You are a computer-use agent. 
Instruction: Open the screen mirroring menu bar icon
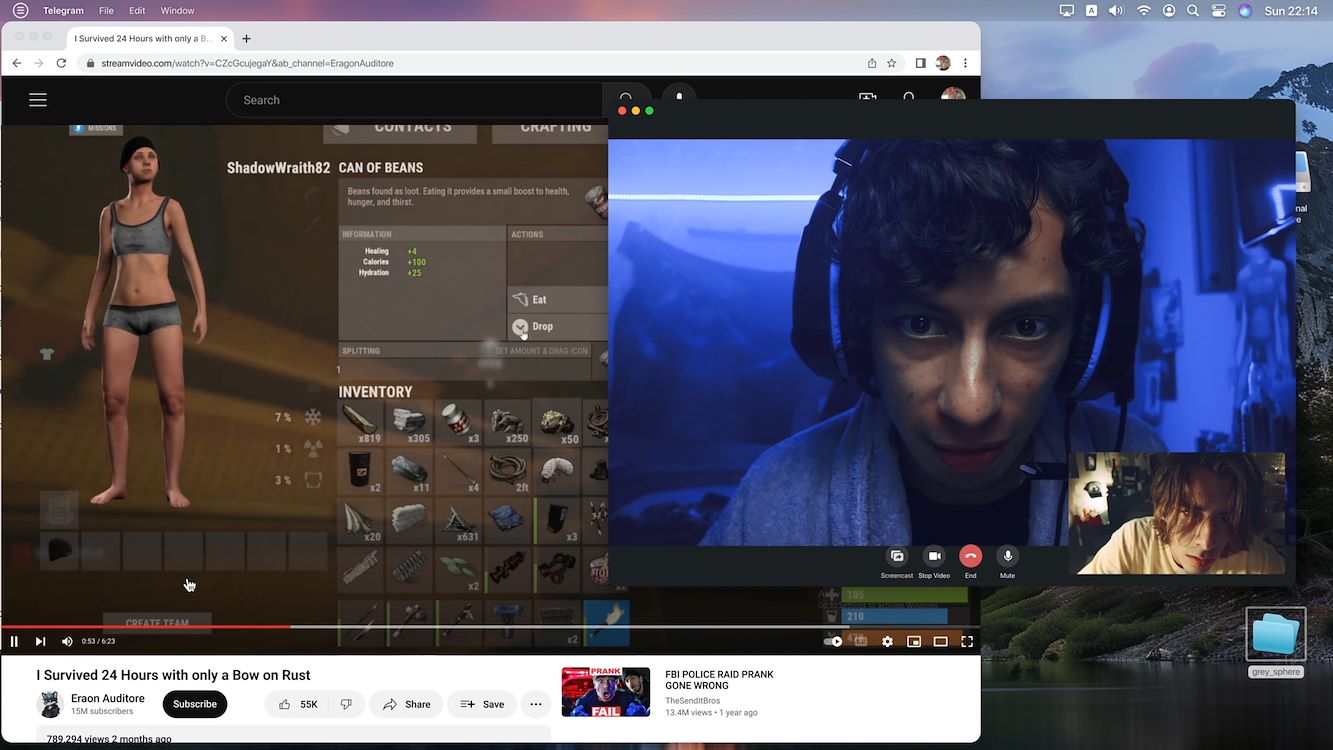[x=1067, y=11]
